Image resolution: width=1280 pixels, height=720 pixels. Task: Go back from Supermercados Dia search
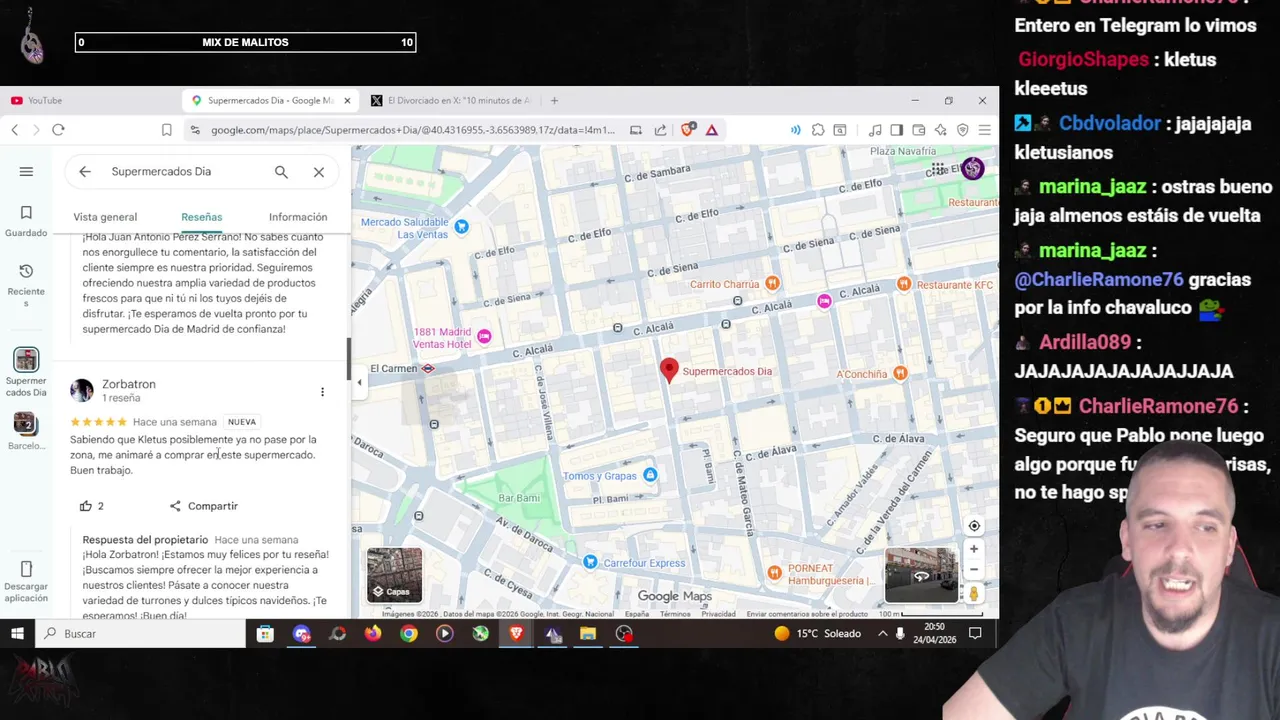(x=85, y=172)
